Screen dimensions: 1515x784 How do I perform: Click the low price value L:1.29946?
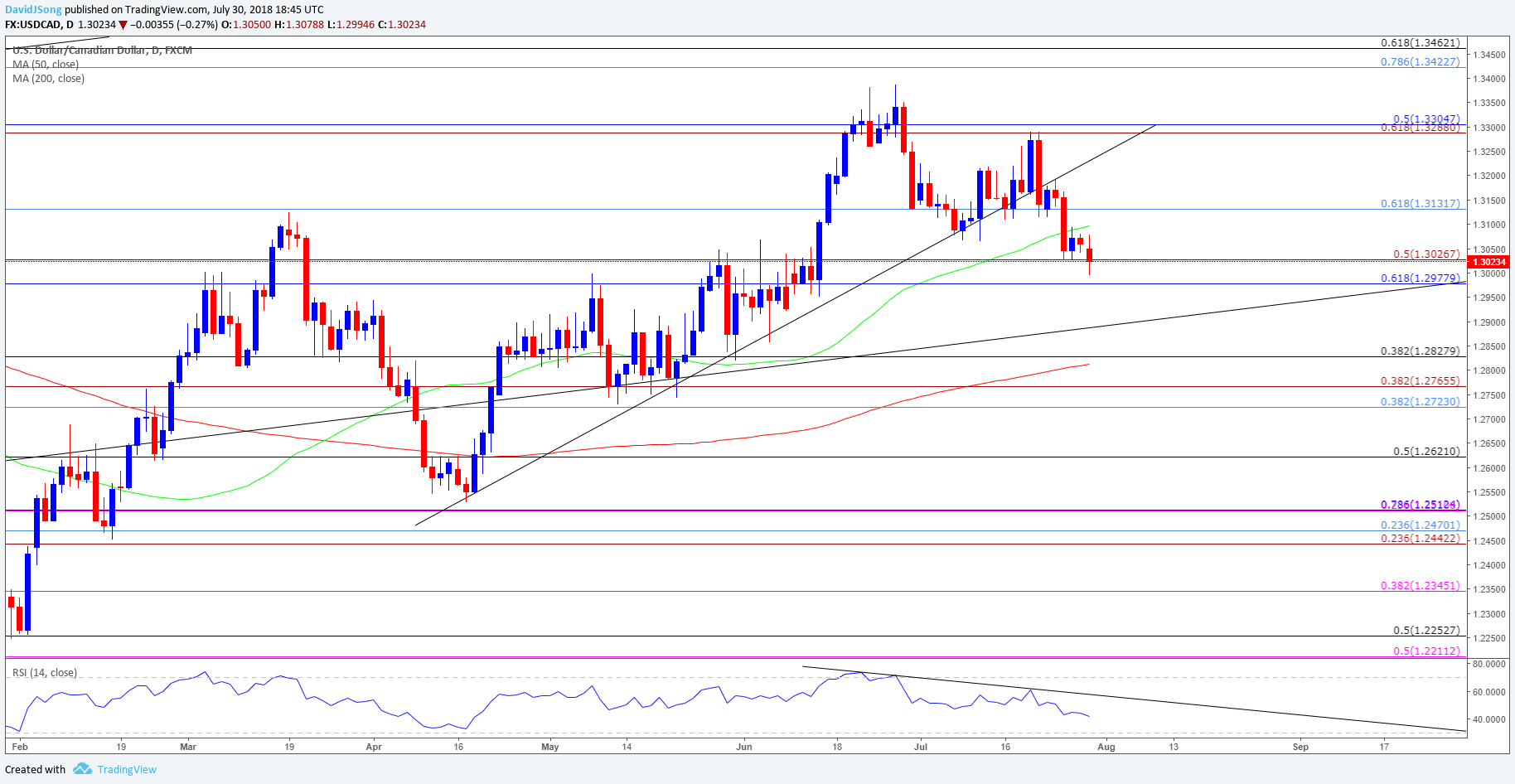pos(351,24)
